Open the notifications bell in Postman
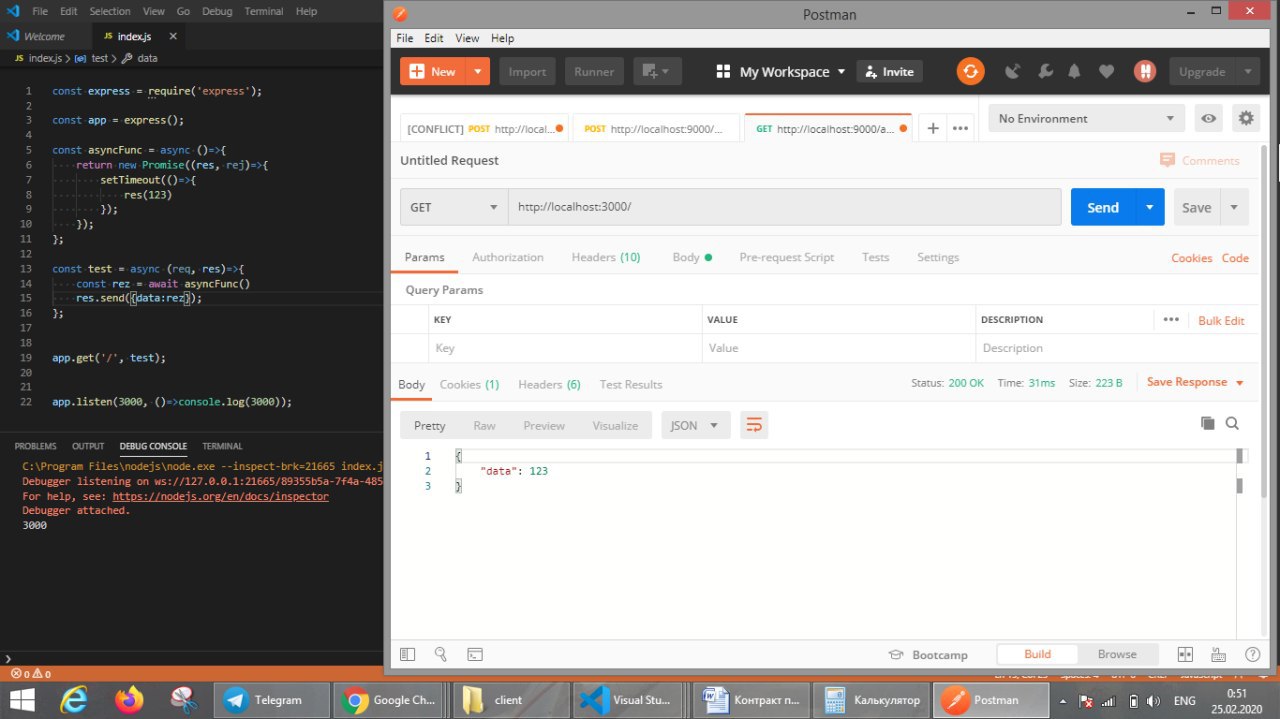The width and height of the screenshot is (1280, 719). (x=1075, y=71)
